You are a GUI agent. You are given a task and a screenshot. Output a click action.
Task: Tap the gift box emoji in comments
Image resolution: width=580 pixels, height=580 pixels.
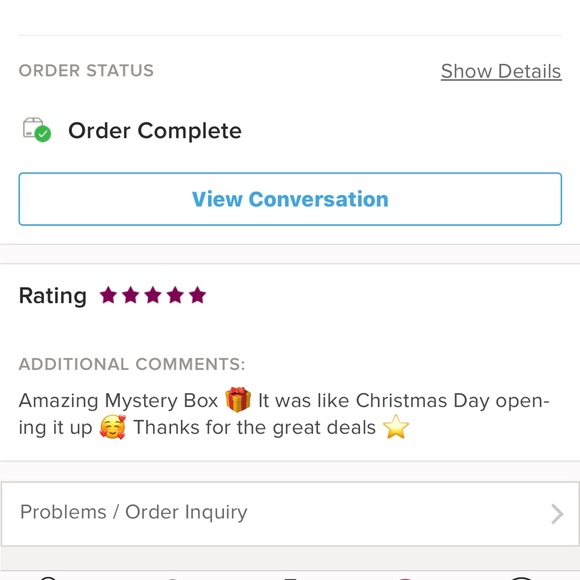click(238, 399)
